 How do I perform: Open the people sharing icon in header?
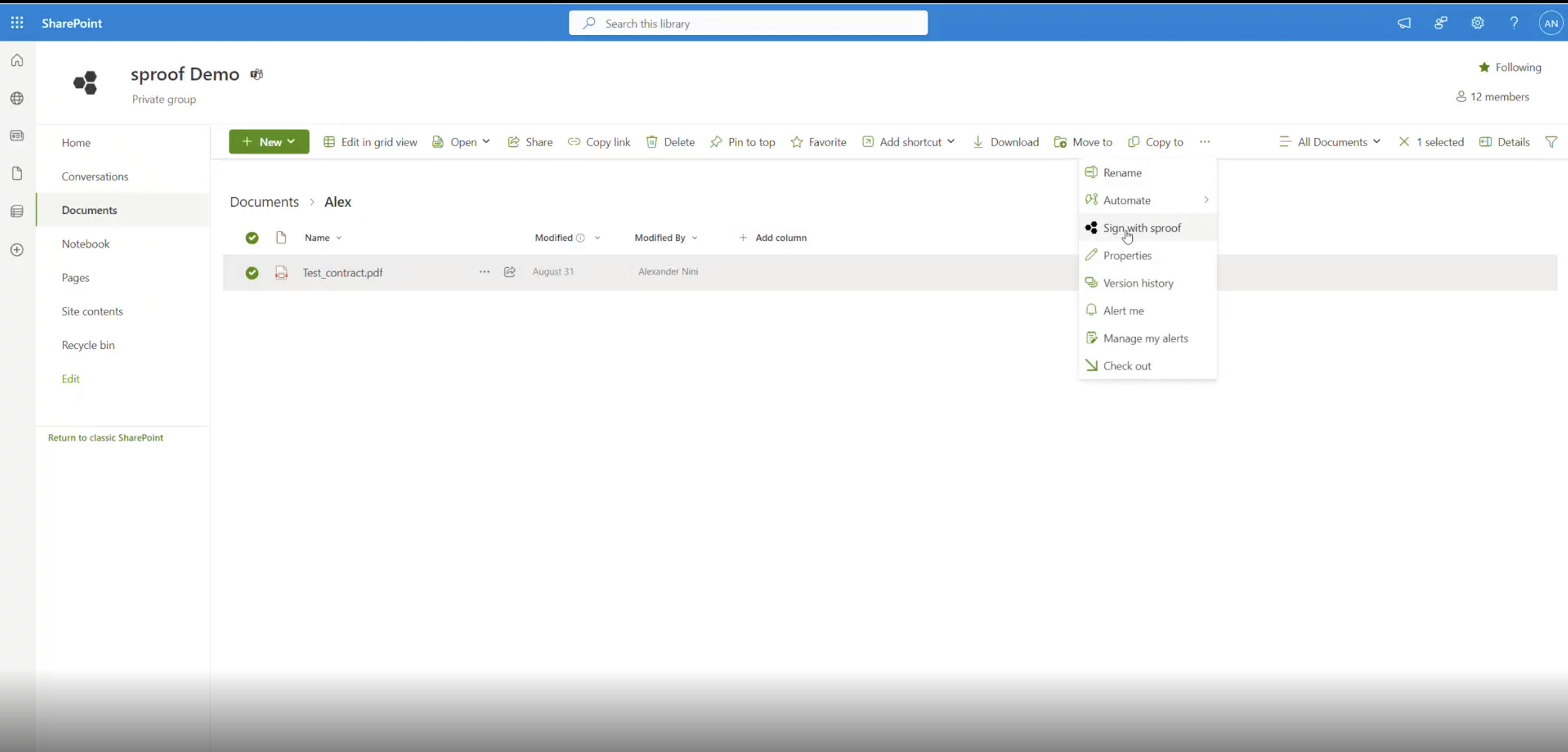tap(1440, 23)
